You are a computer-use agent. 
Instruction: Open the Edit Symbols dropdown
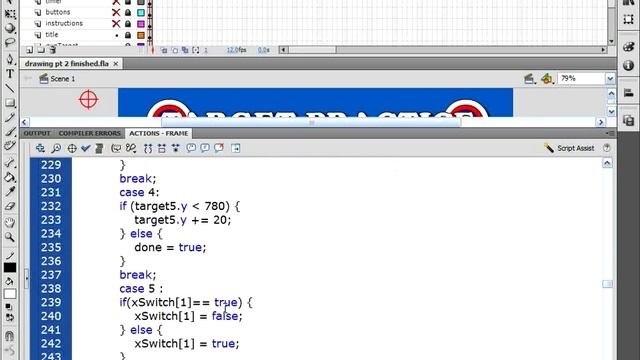tap(547, 79)
